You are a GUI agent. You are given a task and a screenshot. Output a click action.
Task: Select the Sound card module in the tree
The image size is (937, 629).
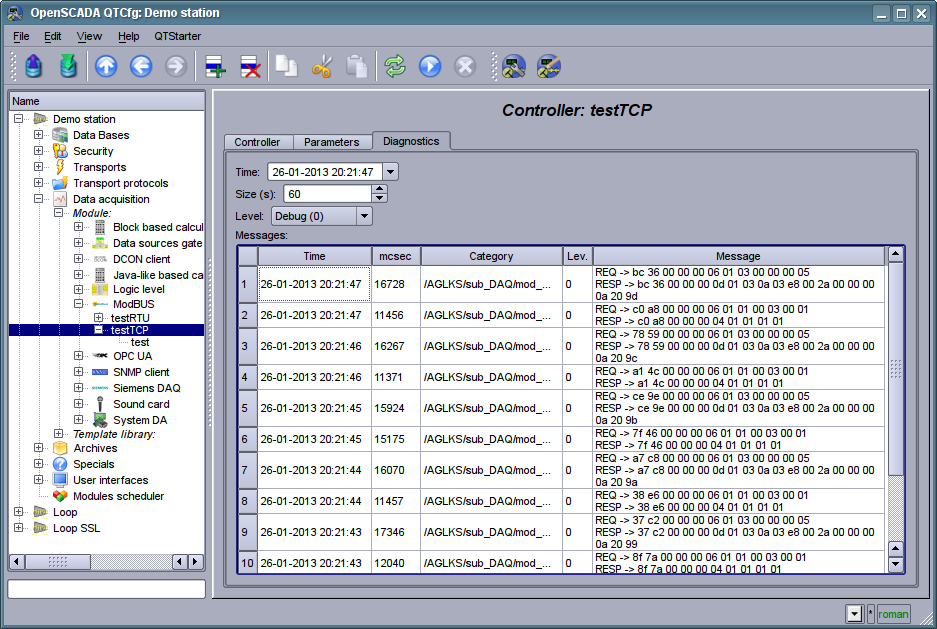click(x=141, y=404)
